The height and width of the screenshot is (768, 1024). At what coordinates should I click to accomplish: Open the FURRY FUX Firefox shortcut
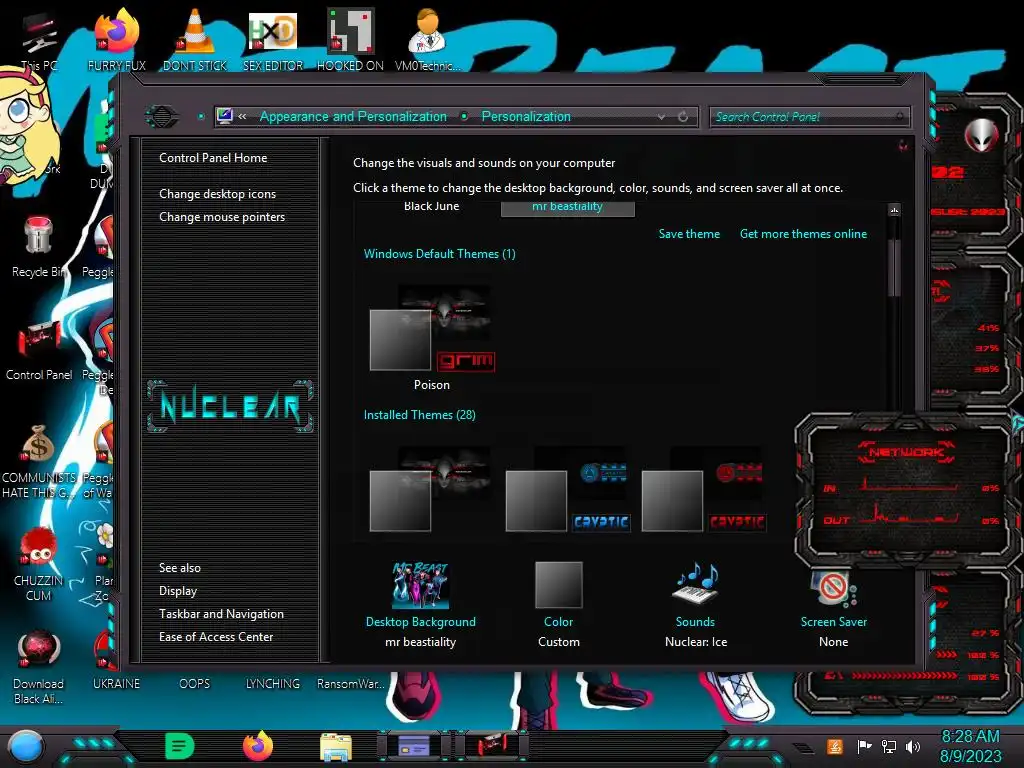coord(116,40)
